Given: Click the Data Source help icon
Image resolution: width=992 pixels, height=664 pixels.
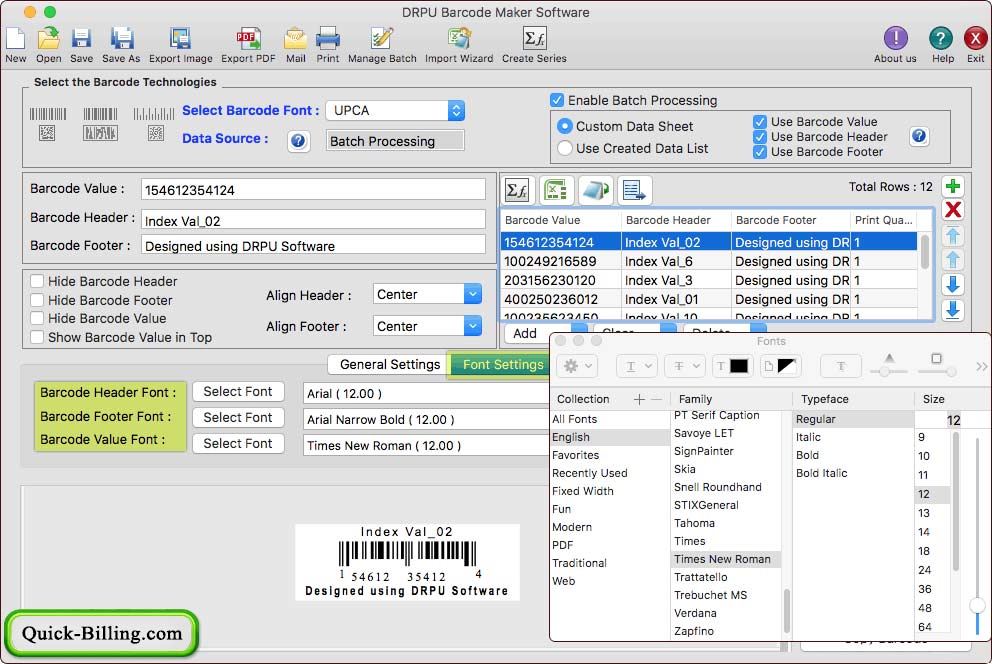Looking at the screenshot, I should tap(298, 140).
